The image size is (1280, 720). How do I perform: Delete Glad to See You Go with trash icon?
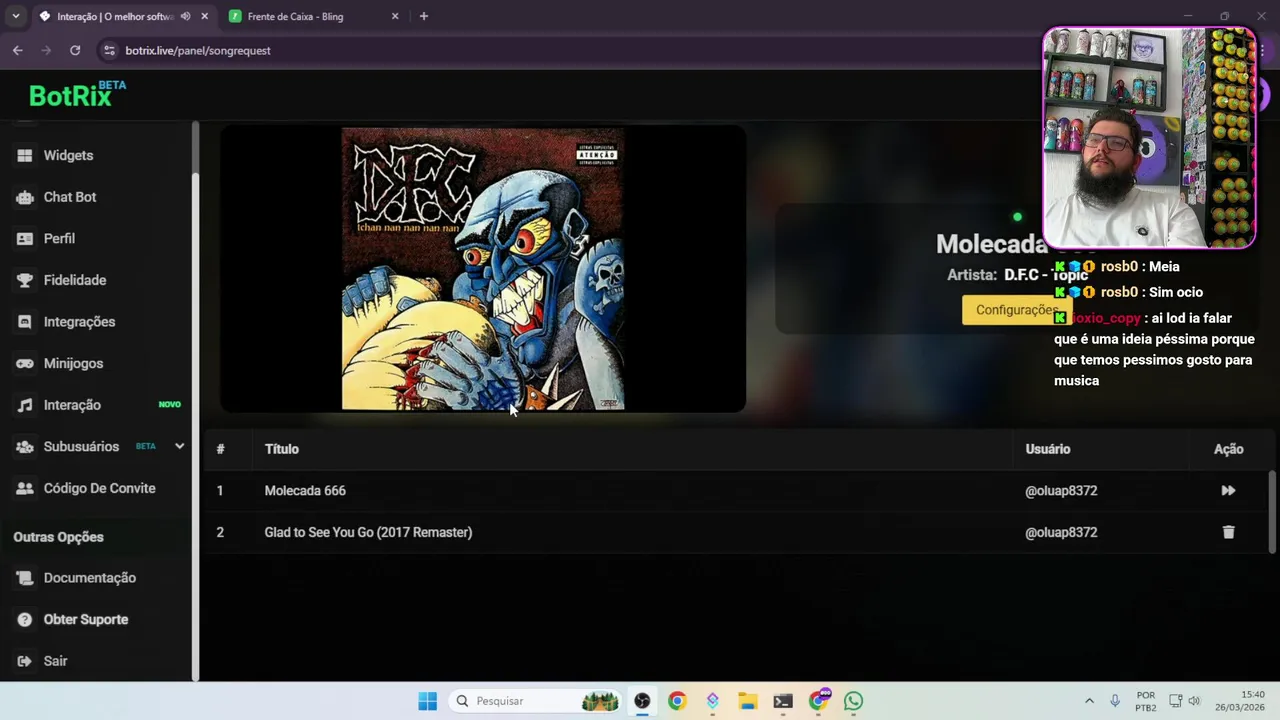(x=1228, y=532)
